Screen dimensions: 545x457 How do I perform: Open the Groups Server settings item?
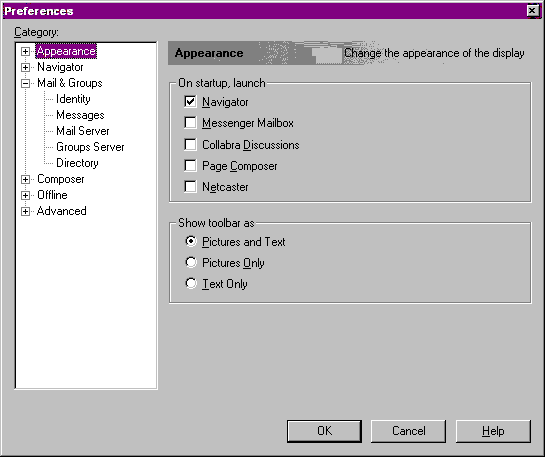click(90, 147)
